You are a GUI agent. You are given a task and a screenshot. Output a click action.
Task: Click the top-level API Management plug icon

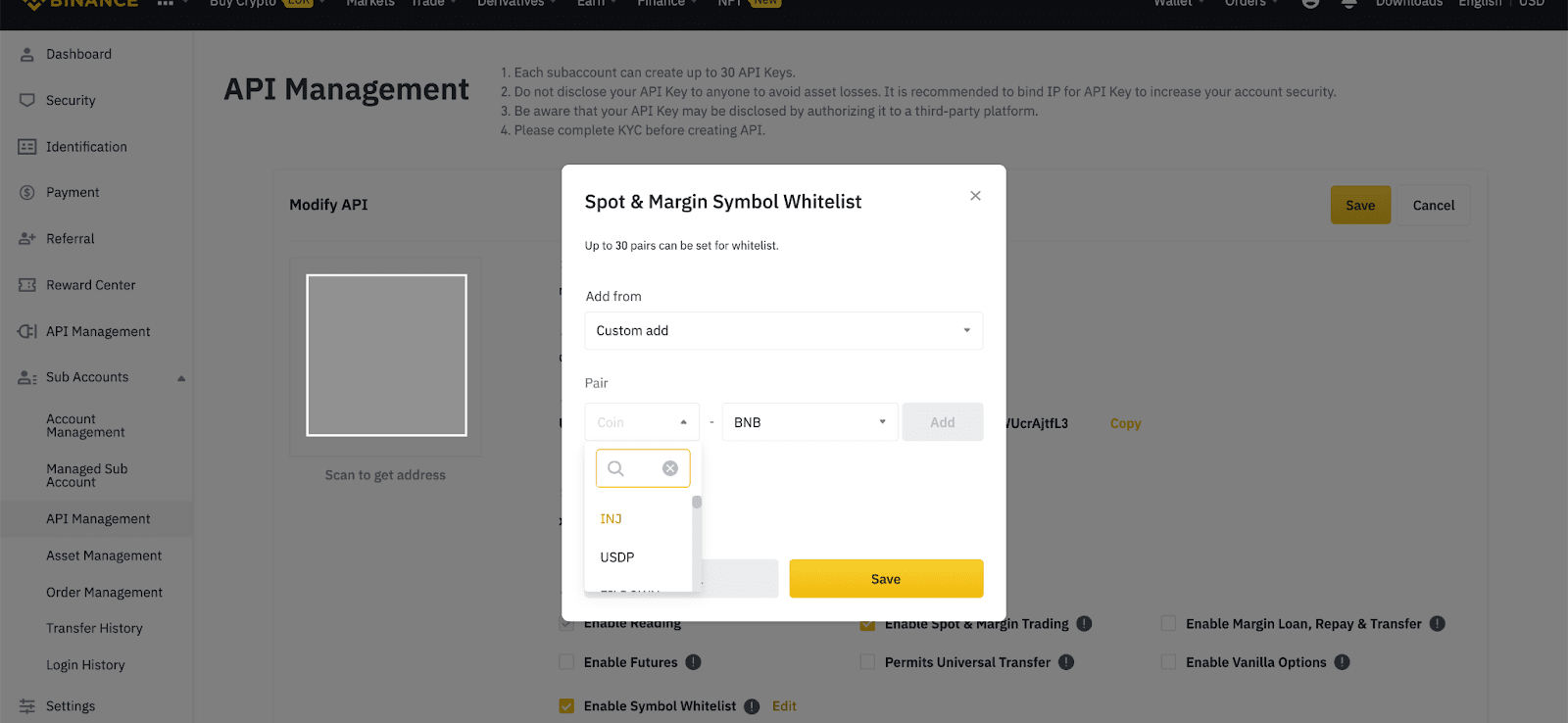tap(27, 331)
